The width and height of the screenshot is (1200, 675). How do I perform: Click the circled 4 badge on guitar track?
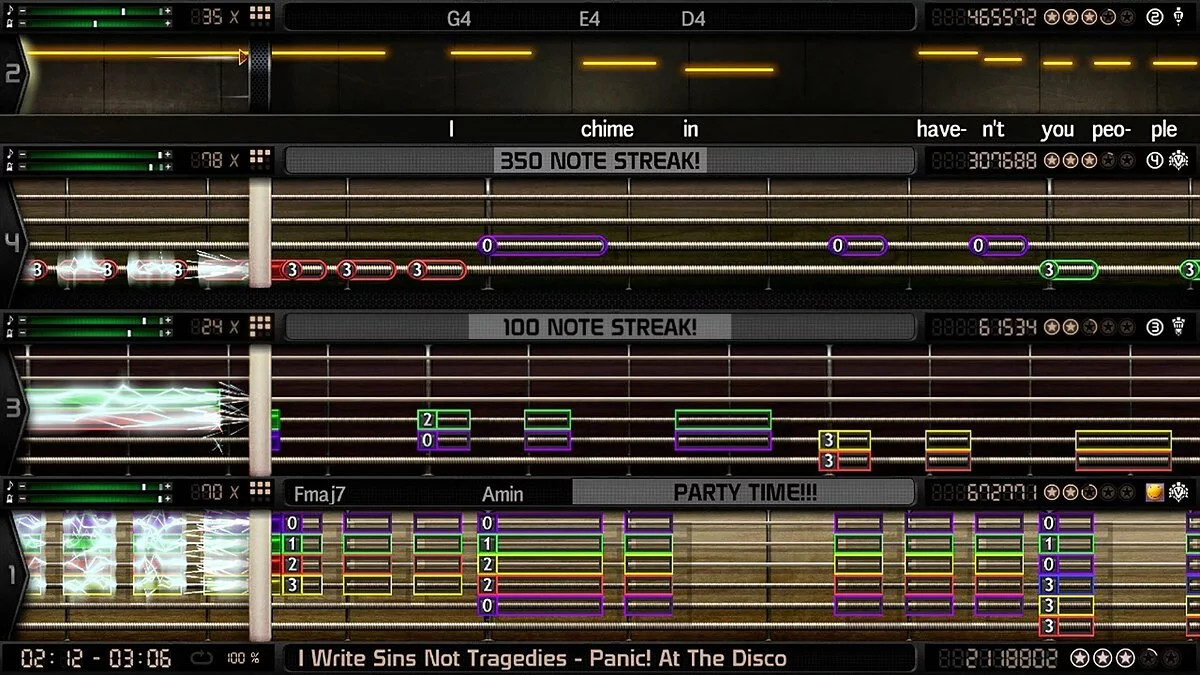coord(1155,160)
